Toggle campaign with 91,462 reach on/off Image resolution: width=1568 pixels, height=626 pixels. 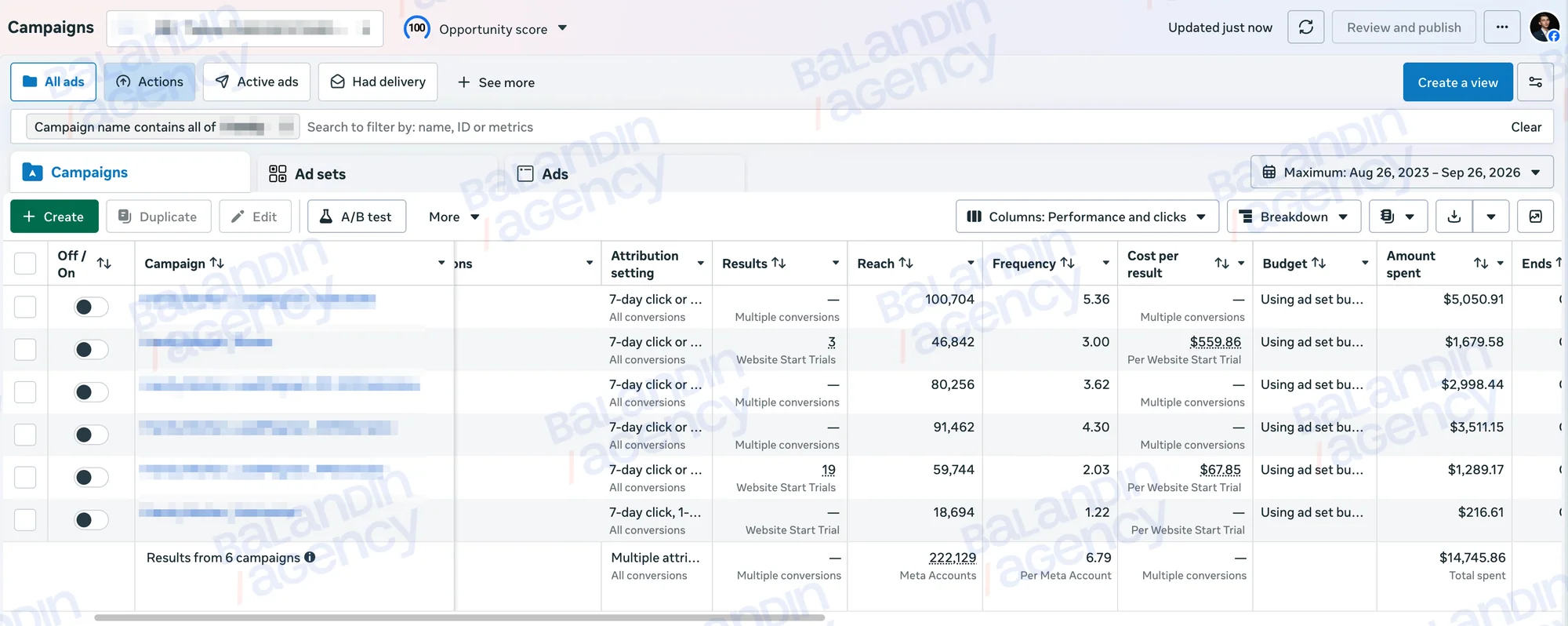[x=91, y=435]
